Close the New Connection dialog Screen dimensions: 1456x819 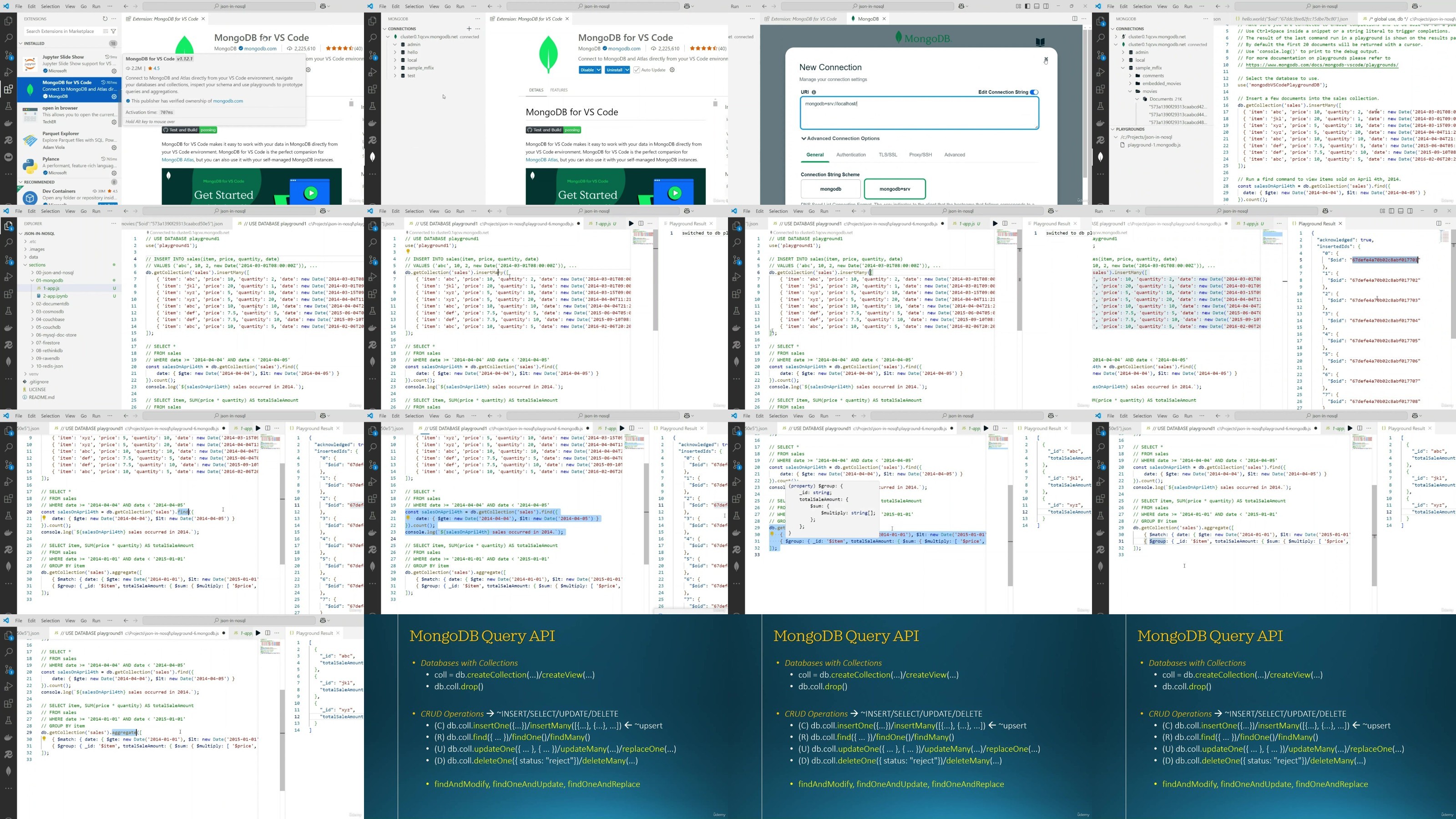point(1046,59)
